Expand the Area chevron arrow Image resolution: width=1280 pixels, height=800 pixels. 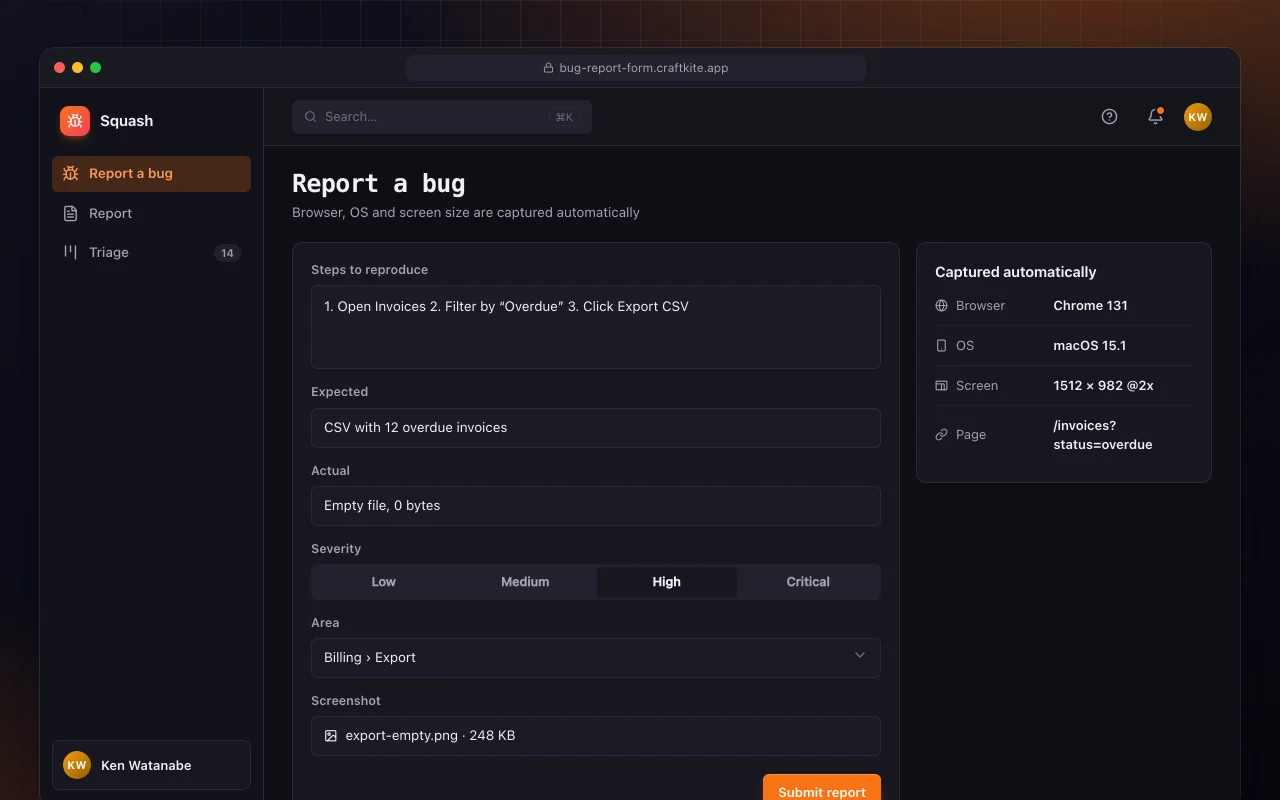tap(860, 656)
